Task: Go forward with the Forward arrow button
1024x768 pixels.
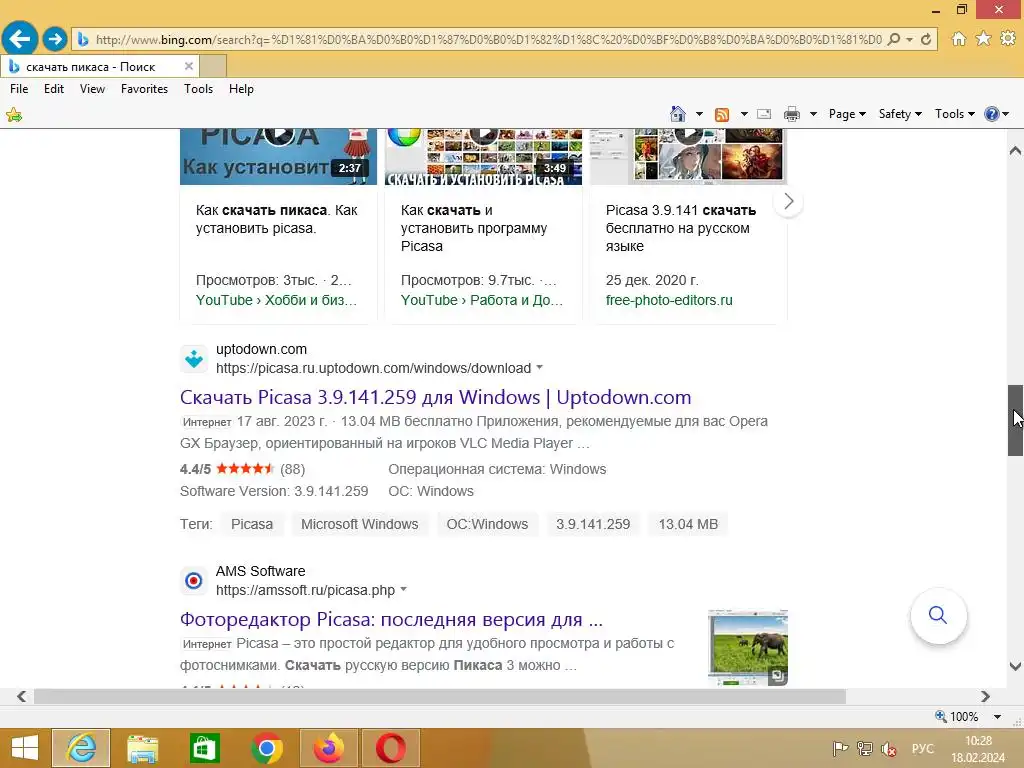Action: [55, 39]
